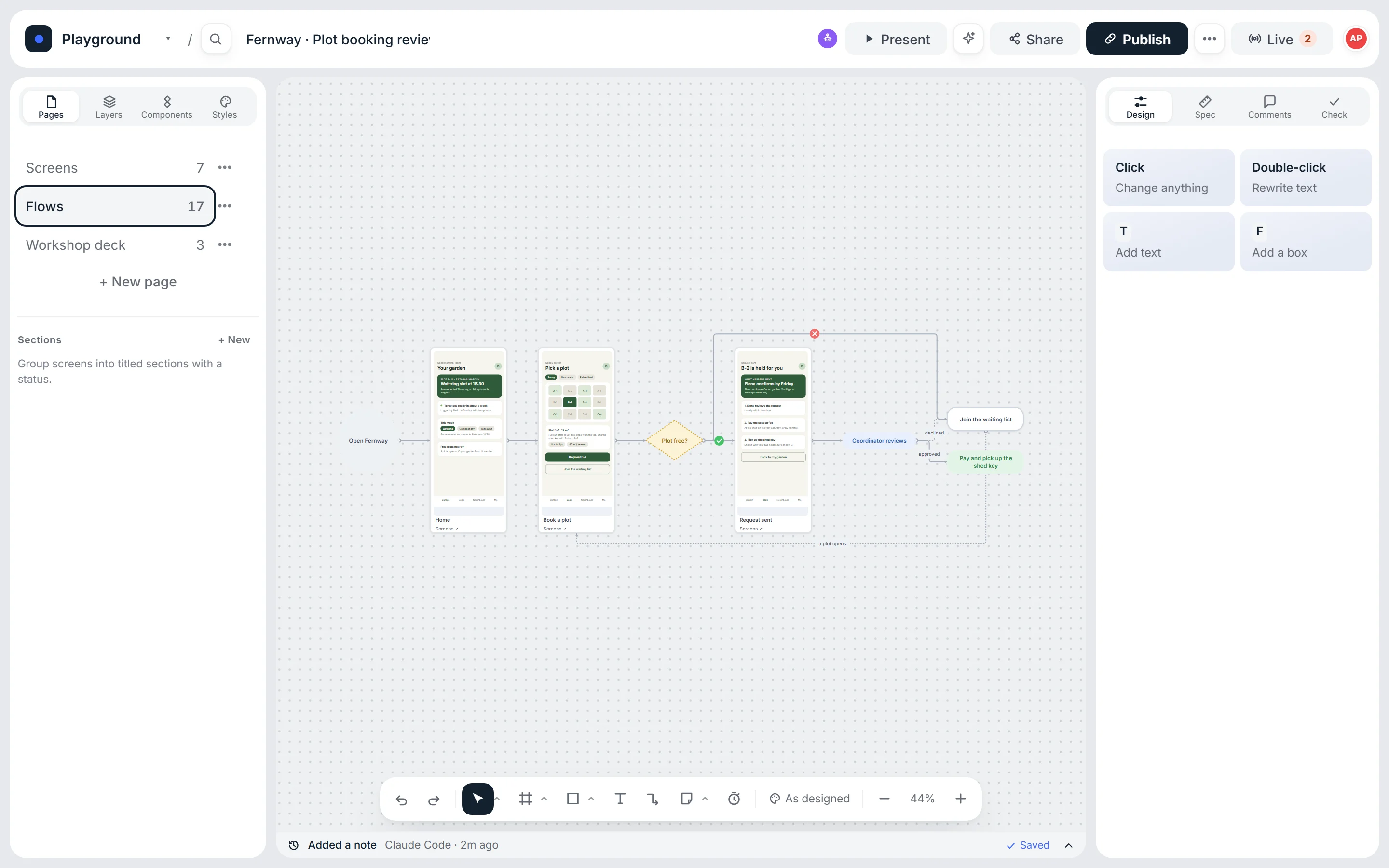Switch to the Design tab
The height and width of the screenshot is (868, 1389).
point(1140,108)
